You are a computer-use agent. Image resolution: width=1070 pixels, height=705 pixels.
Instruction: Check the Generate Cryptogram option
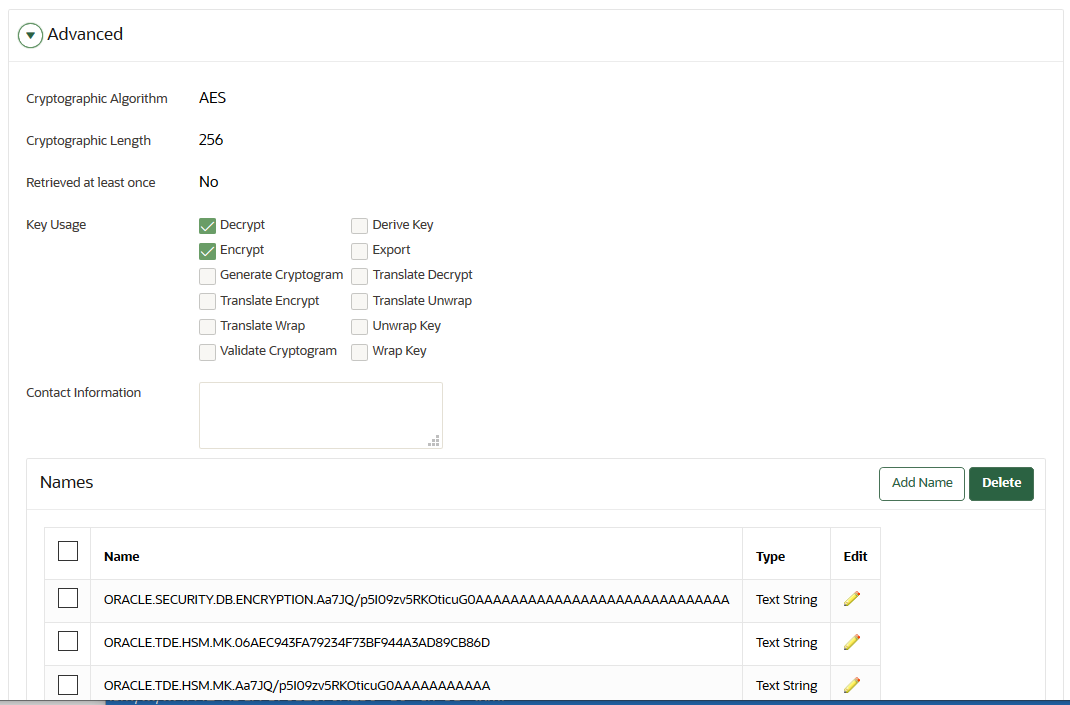[207, 275]
